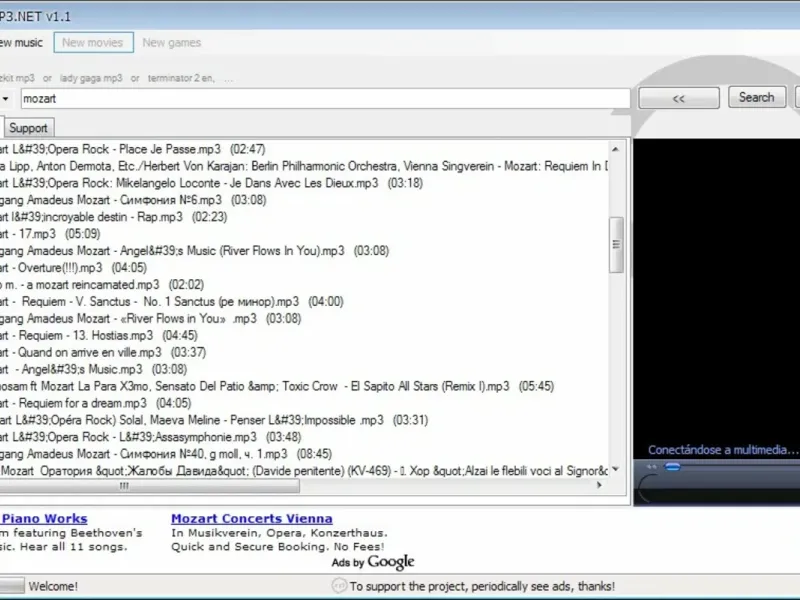Click the << back button
800x600 pixels.
pyautogui.click(x=679, y=98)
